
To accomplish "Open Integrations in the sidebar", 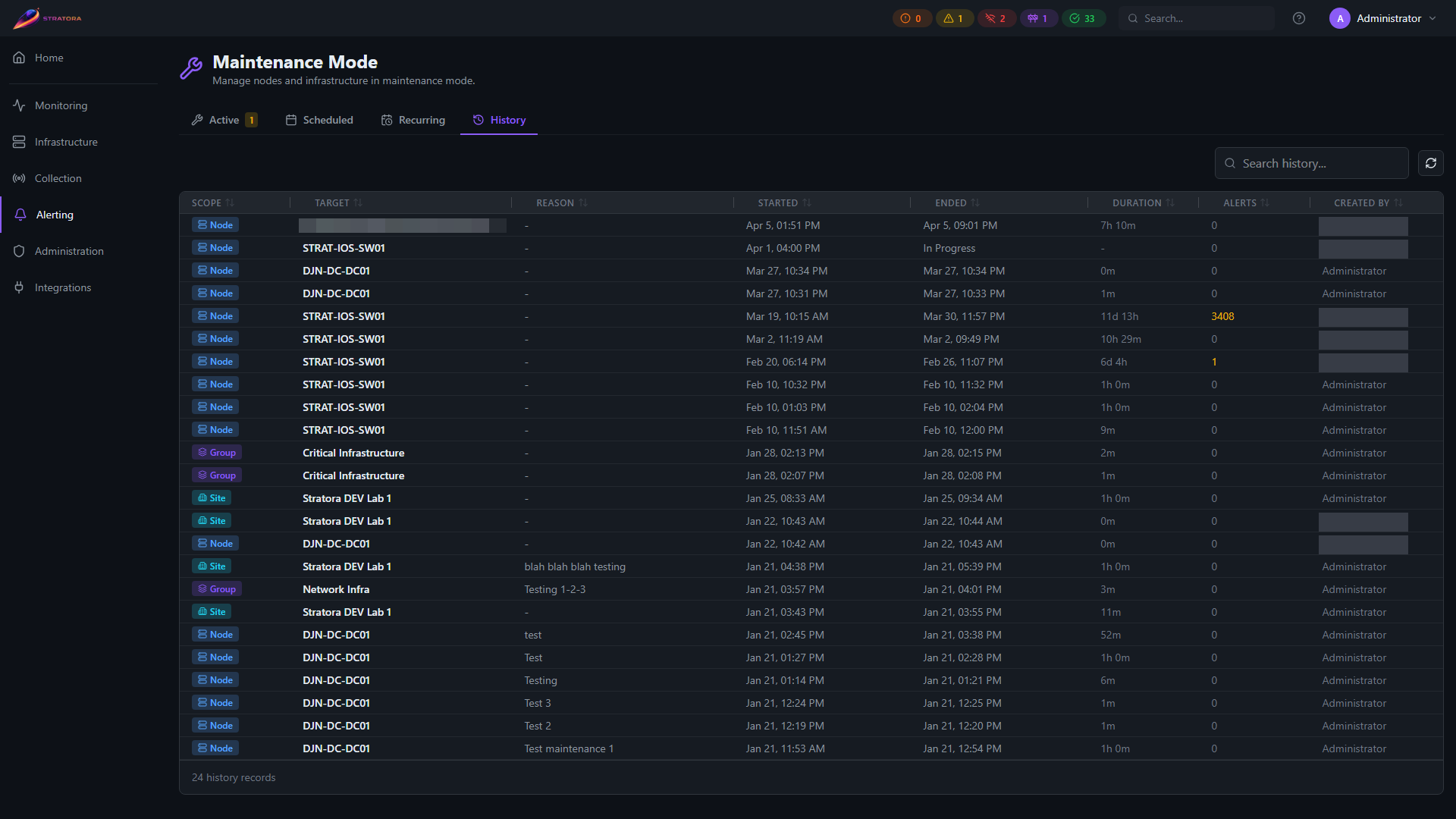I will click(79, 287).
